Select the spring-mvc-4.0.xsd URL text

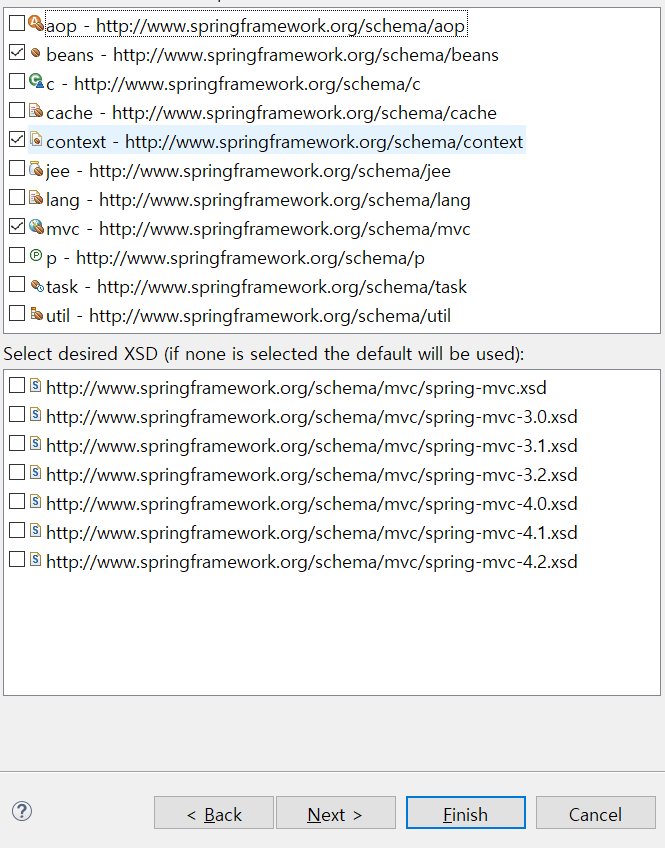pos(312,504)
